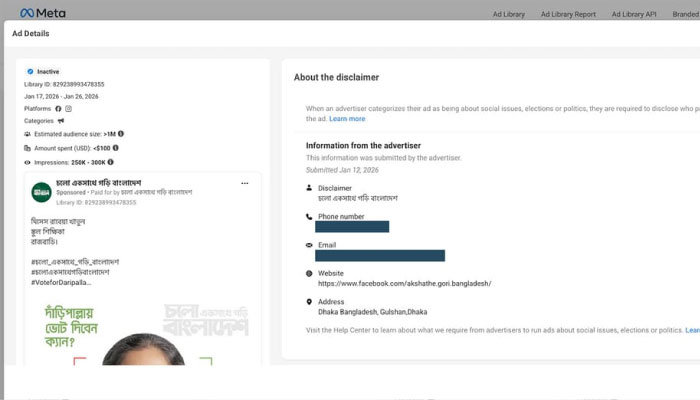This screenshot has width=700, height=400.
Task: Open the Paid for by advertiser link
Action: click(157, 192)
